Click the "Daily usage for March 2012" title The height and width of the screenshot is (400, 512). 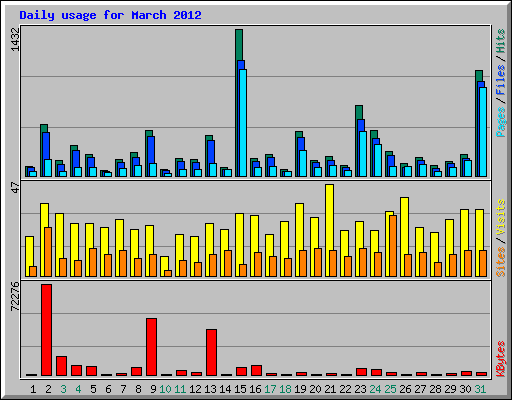tap(110, 16)
